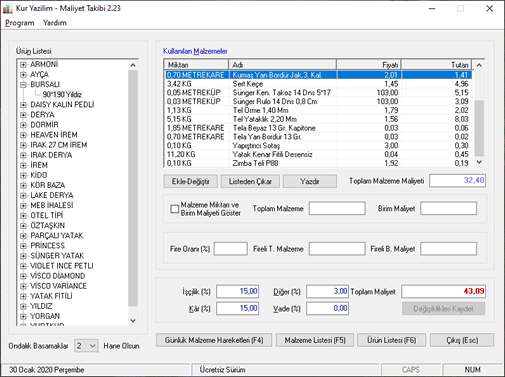
Task: Select KÖR BAZA product item
Action: click(48, 185)
